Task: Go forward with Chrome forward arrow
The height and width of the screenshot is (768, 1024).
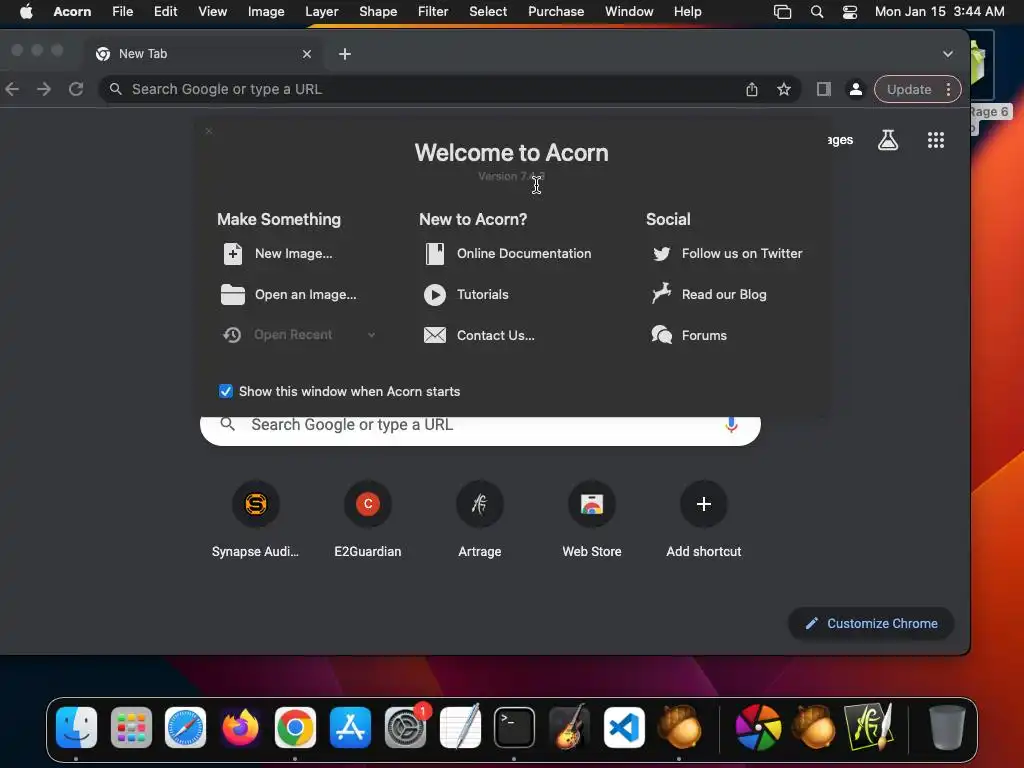Action: (x=44, y=89)
